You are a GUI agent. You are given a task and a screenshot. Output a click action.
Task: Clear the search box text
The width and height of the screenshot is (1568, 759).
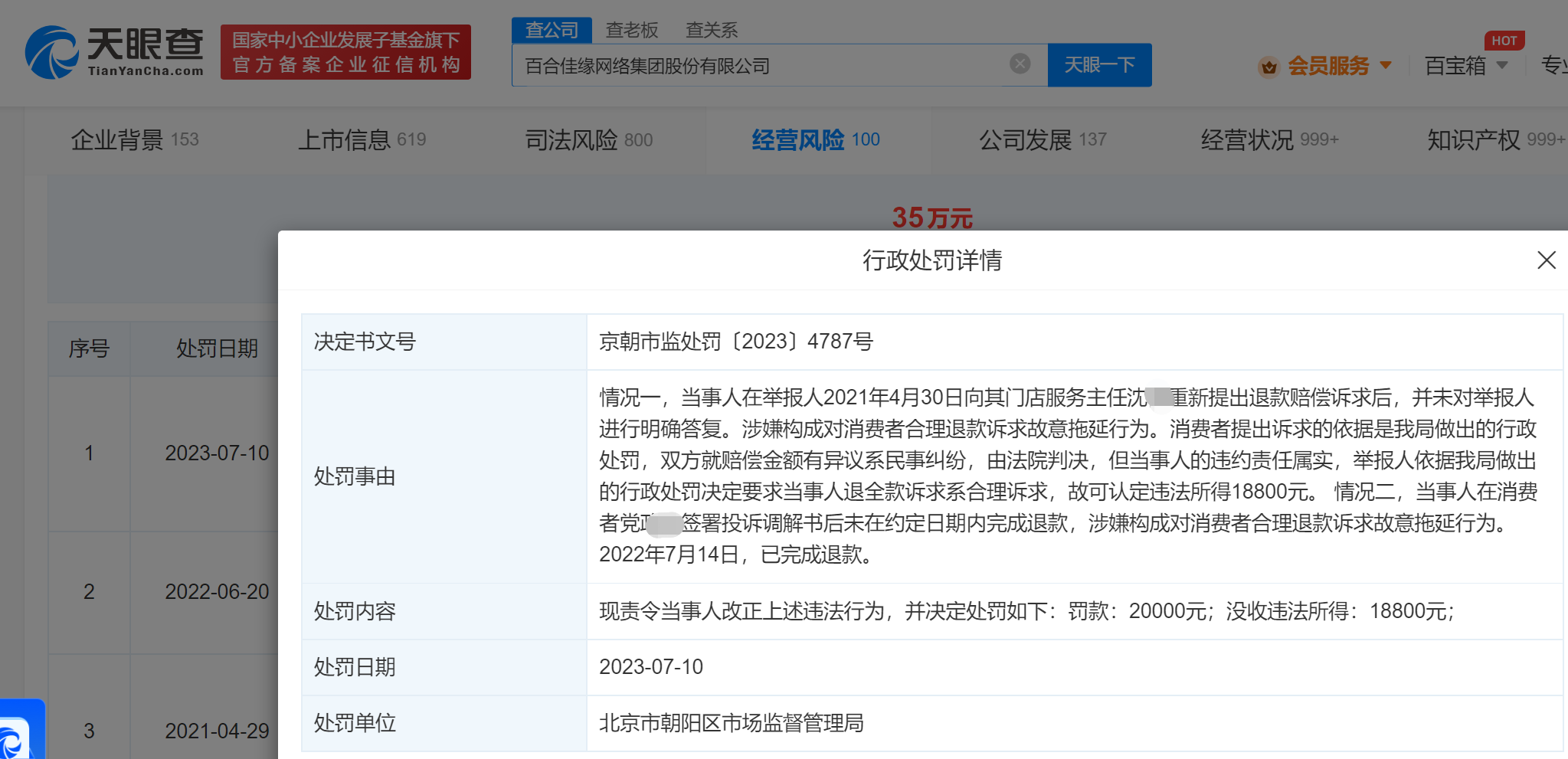click(x=1020, y=64)
